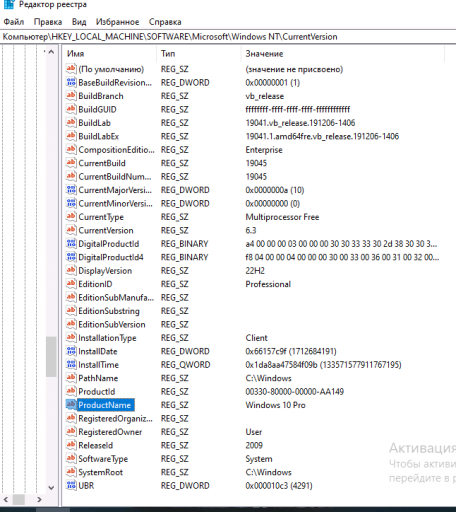Screen dimensions: 456x512
Task: Click the string icon beside CurrentType
Action: pos(71,217)
